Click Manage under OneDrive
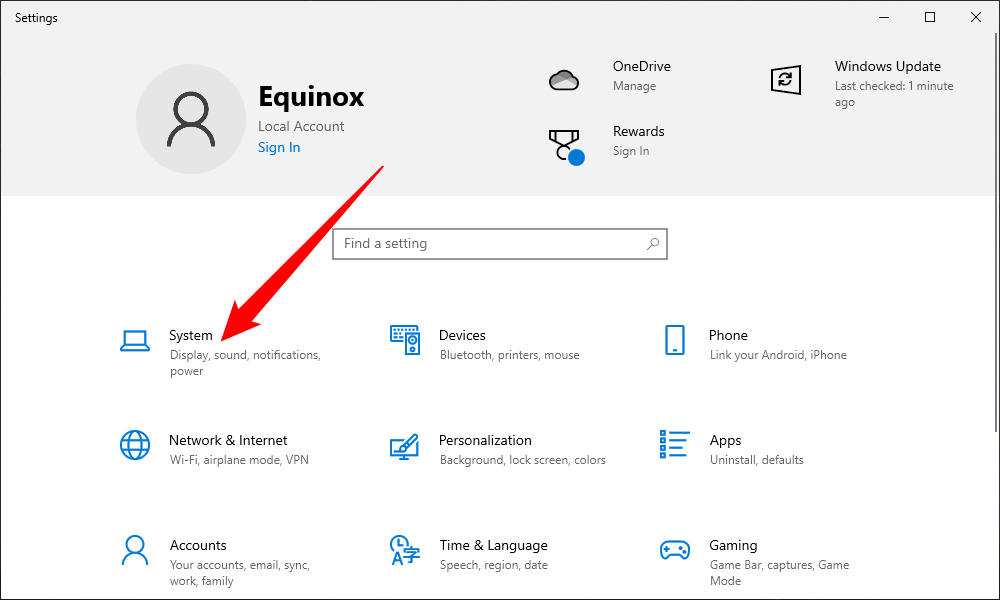The height and width of the screenshot is (600, 1000). [x=635, y=86]
